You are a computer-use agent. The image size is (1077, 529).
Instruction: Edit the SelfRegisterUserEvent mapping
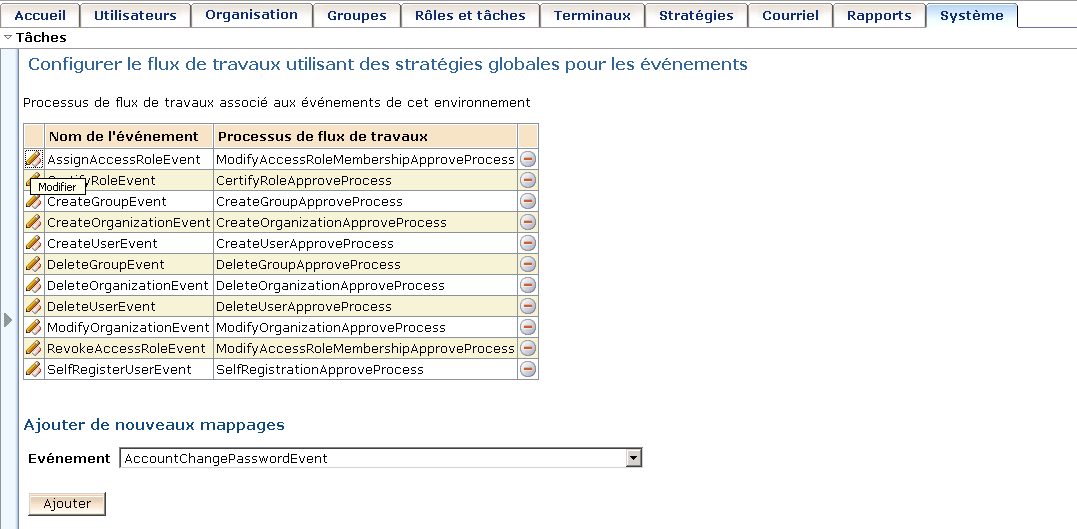click(x=33, y=369)
